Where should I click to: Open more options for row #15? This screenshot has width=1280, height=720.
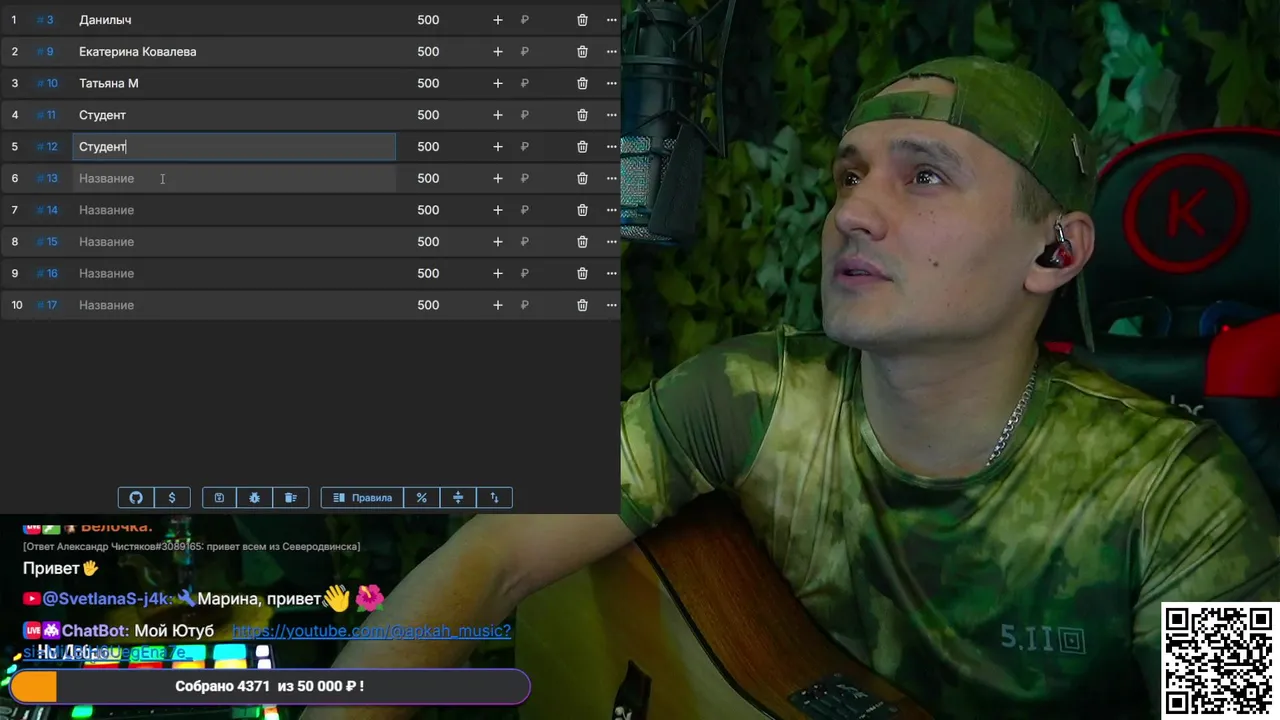[x=611, y=242]
